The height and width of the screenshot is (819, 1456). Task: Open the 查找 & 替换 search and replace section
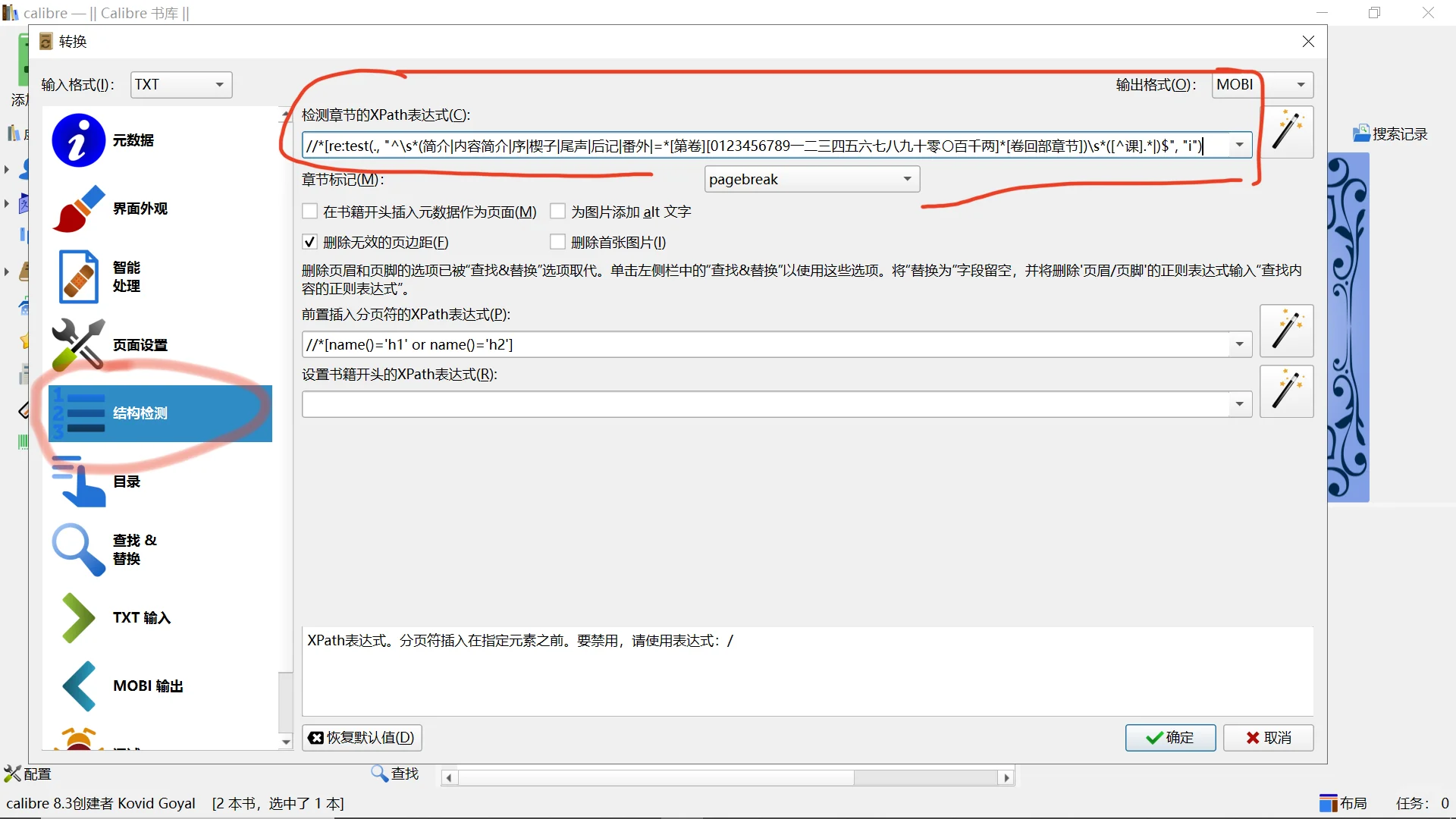[160, 550]
